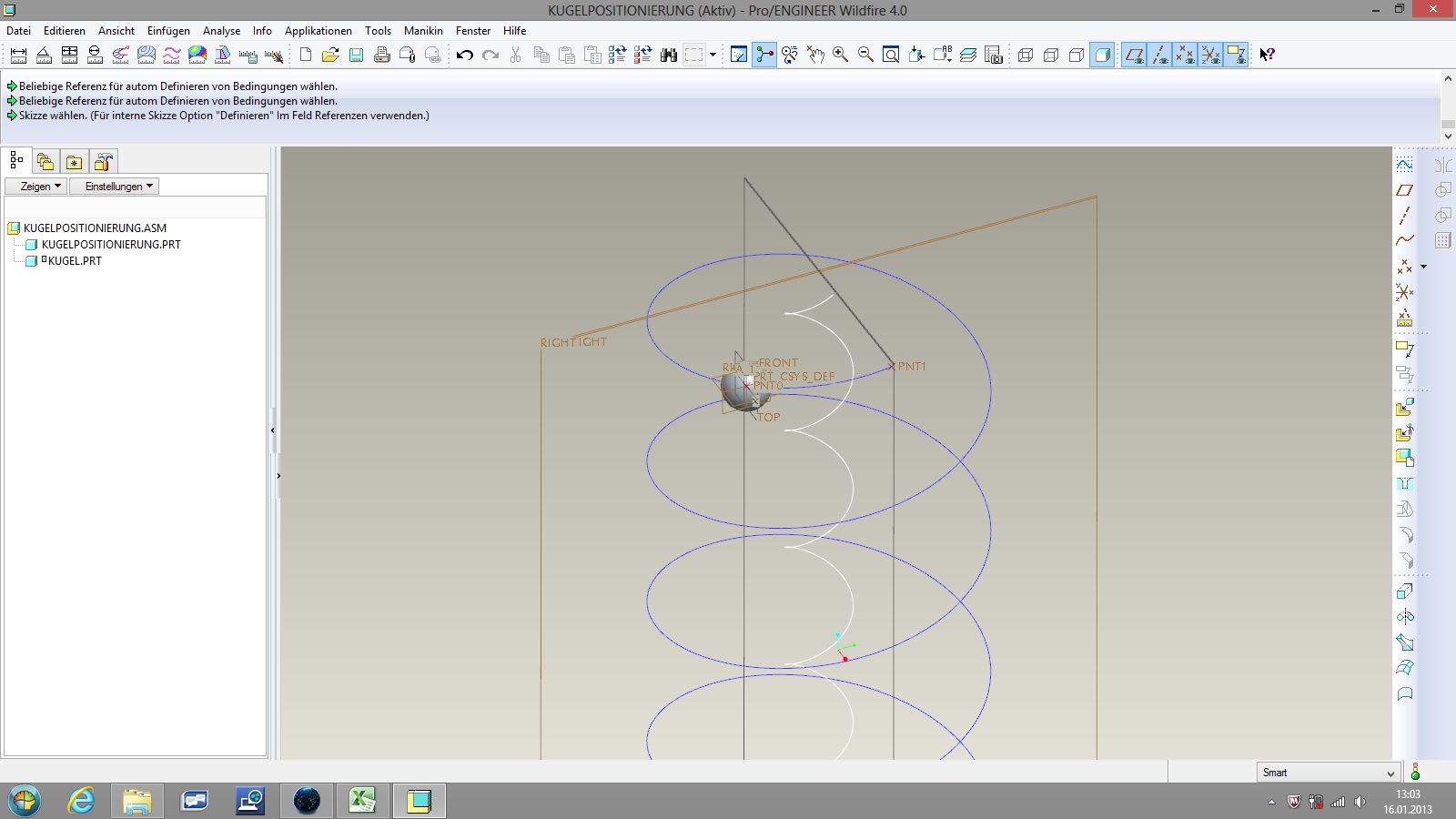The image size is (1456, 819).
Task: Toggle shaded model display
Action: point(1102,55)
